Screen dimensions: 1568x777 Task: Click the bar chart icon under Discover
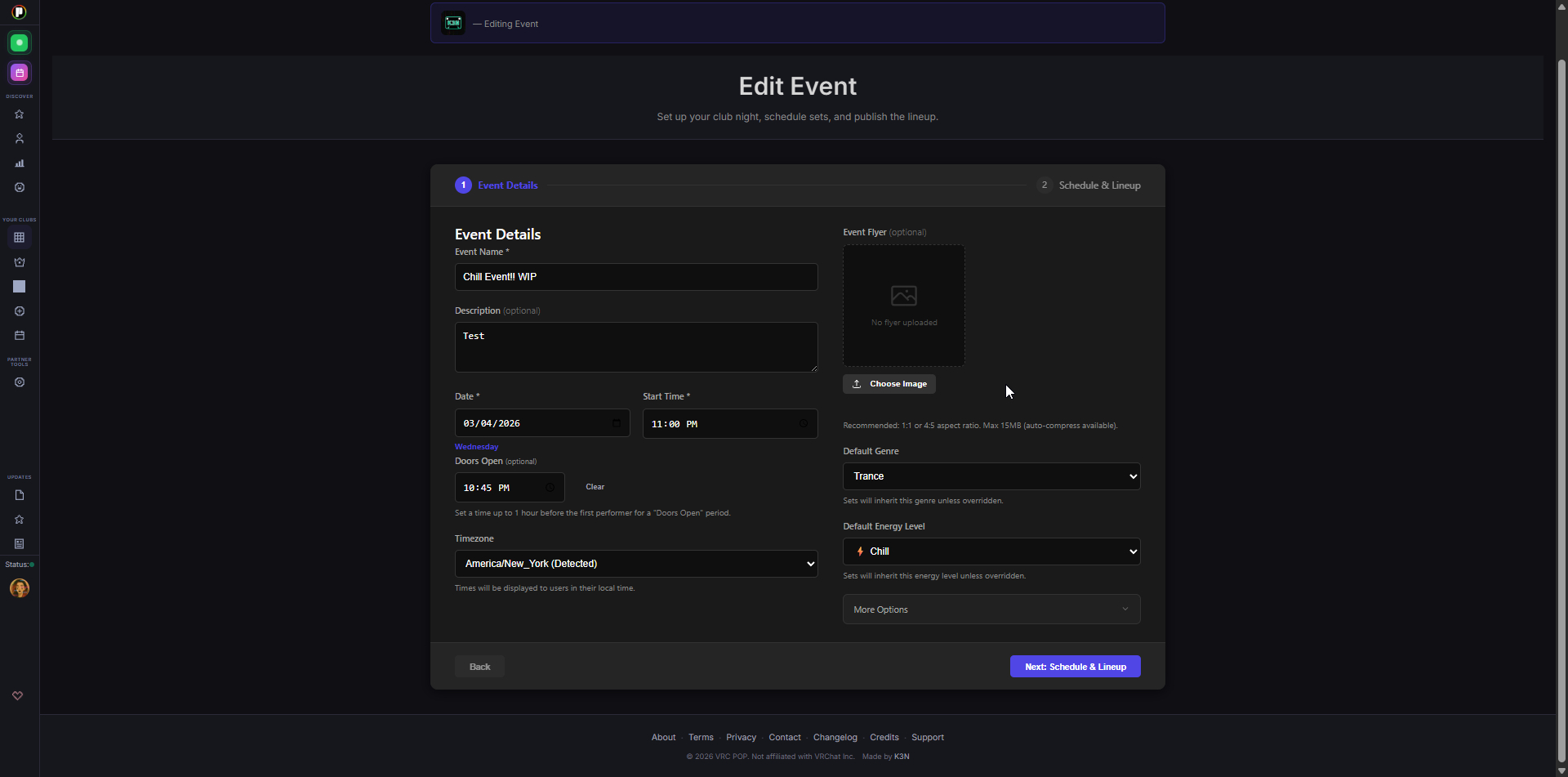tap(20, 163)
